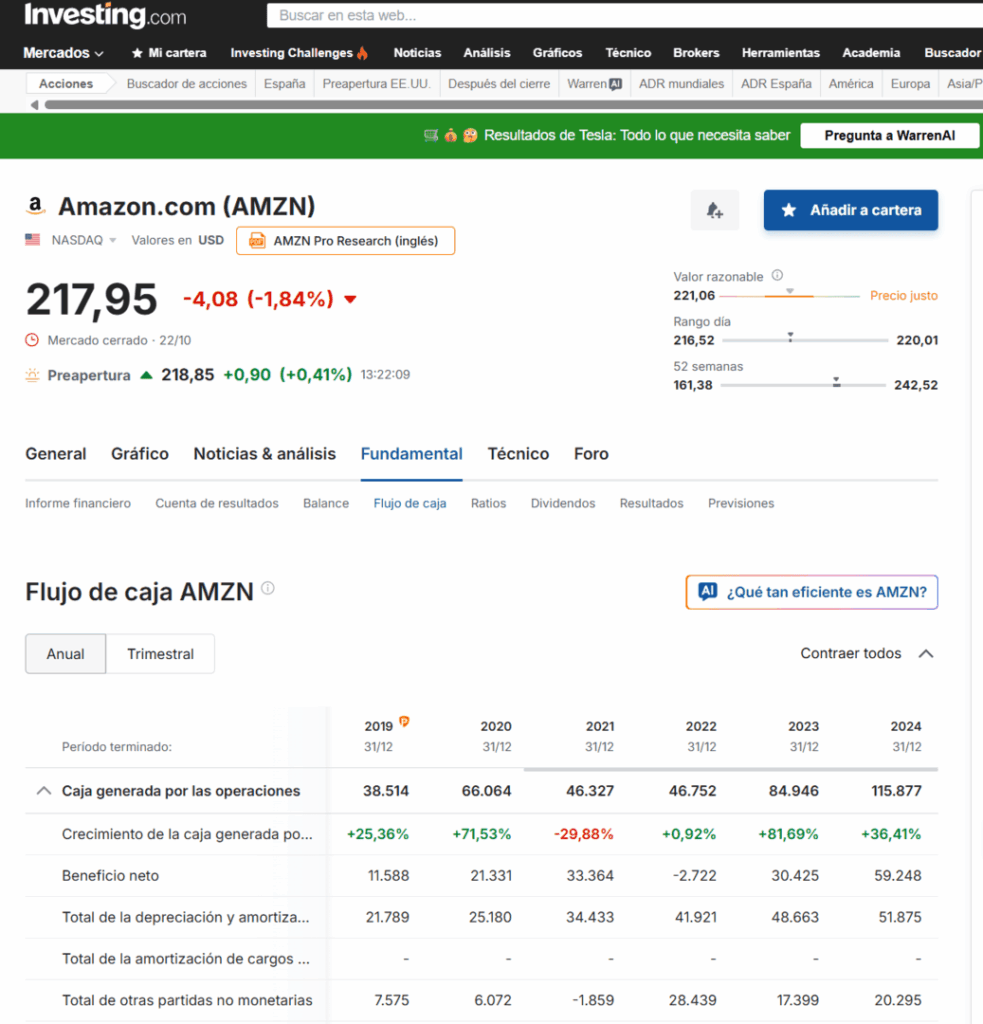Click the info icon next to Flujo de caja AMZN

pyautogui.click(x=268, y=589)
